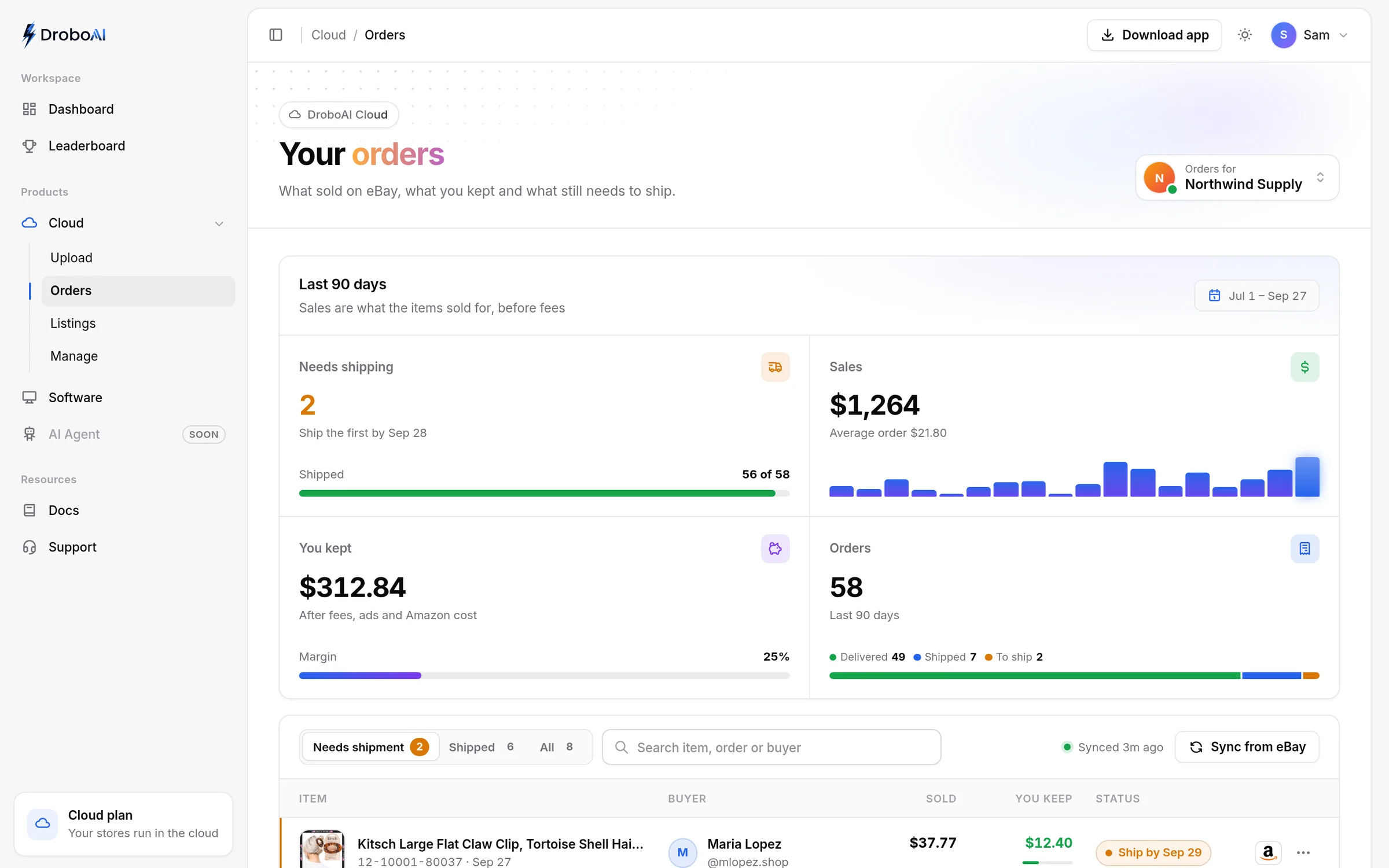This screenshot has height=868, width=1389.
Task: Click the BUYER column header
Action: click(687, 799)
